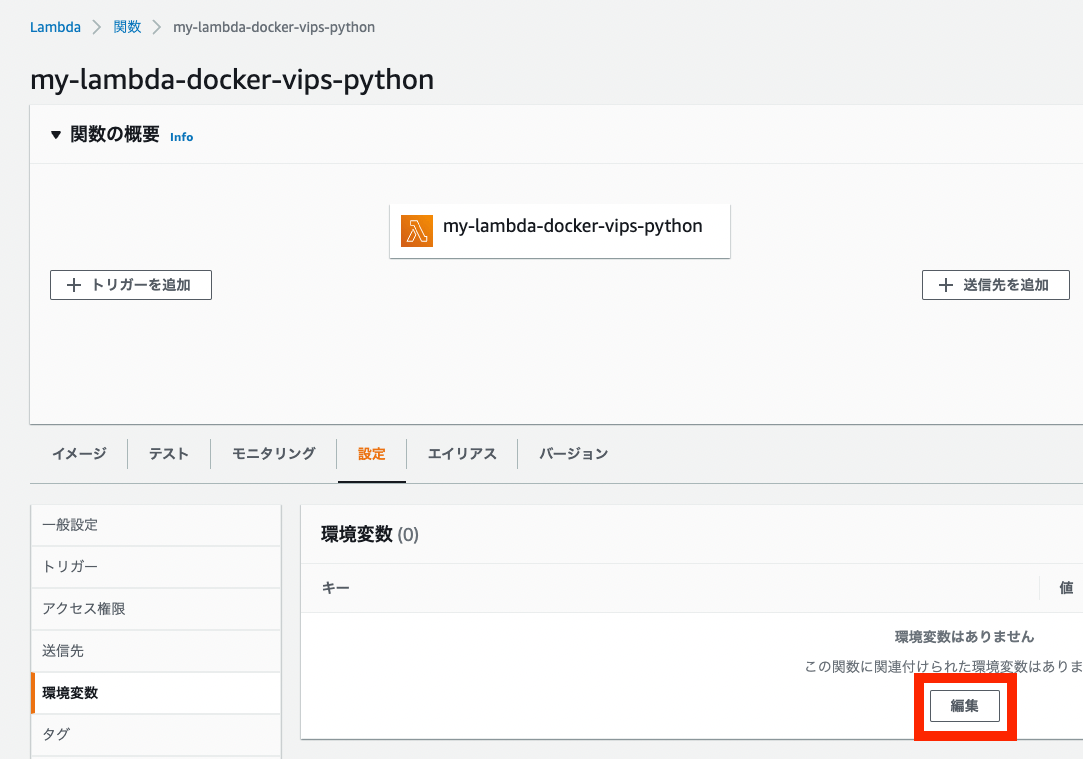This screenshot has width=1083, height=759.
Task: Go to Lambda breadcrumb link
Action: [55, 27]
